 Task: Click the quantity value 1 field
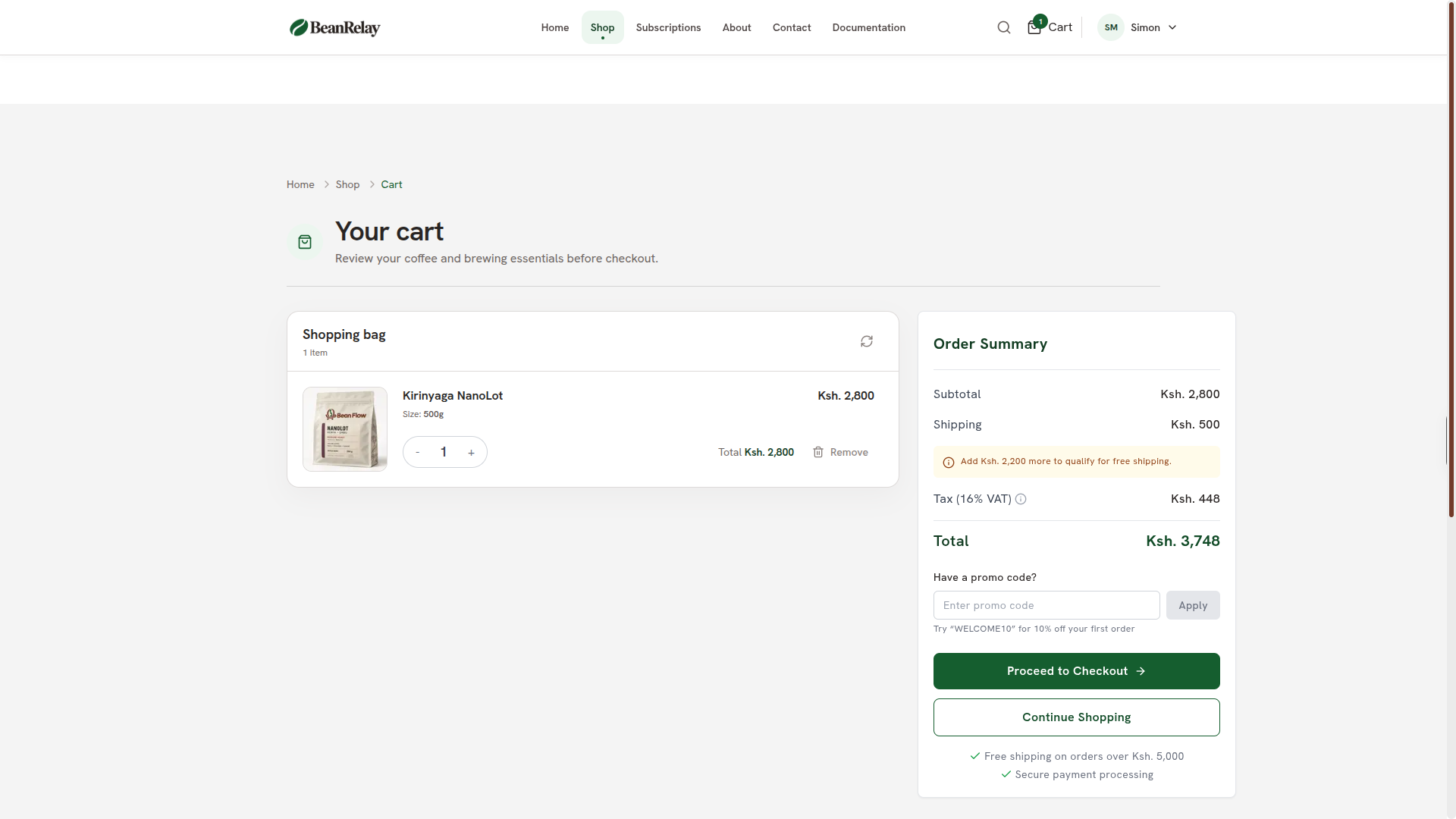point(444,452)
